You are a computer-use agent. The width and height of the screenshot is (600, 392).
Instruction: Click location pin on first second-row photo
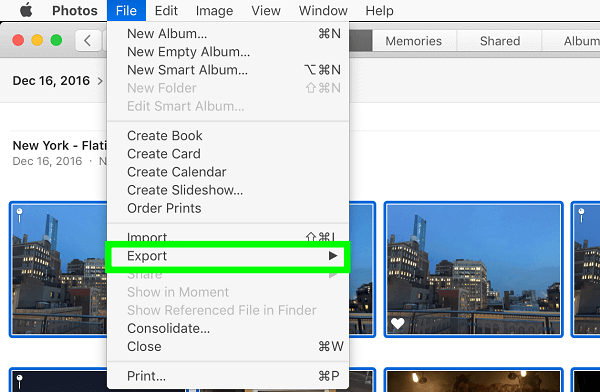(x=20, y=382)
